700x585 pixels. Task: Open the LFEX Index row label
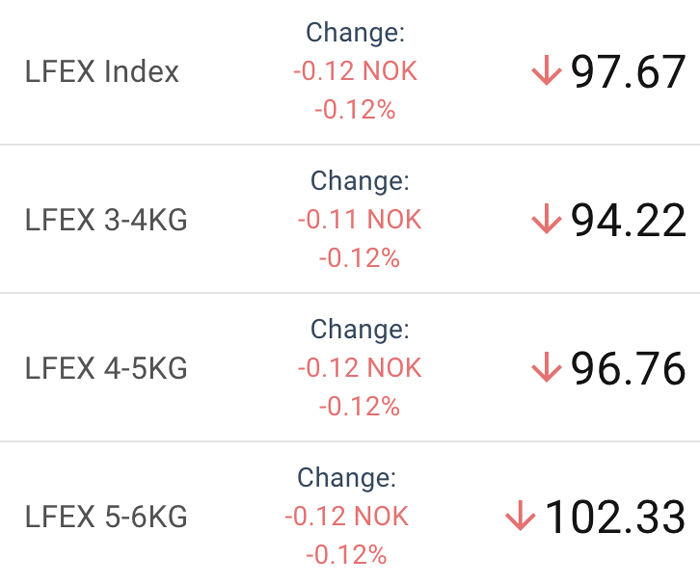(102, 71)
